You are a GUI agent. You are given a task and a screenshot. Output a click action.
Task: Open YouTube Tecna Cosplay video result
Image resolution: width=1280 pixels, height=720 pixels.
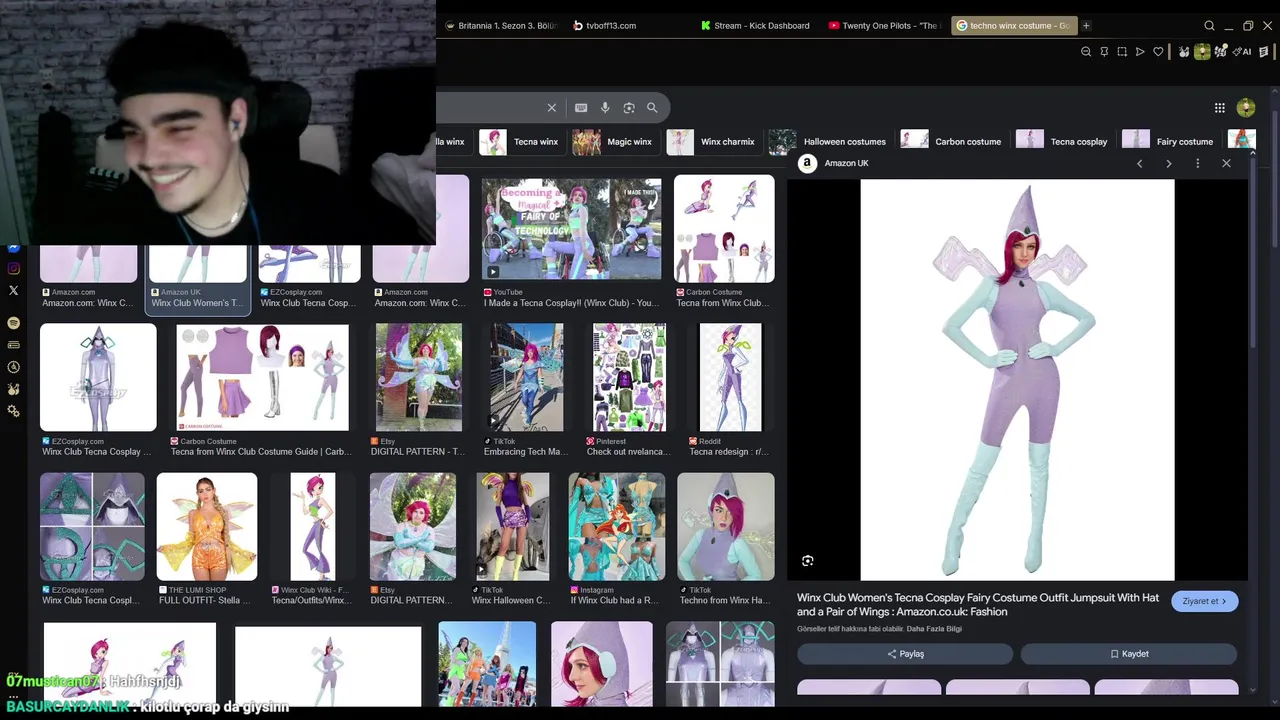[x=571, y=229]
